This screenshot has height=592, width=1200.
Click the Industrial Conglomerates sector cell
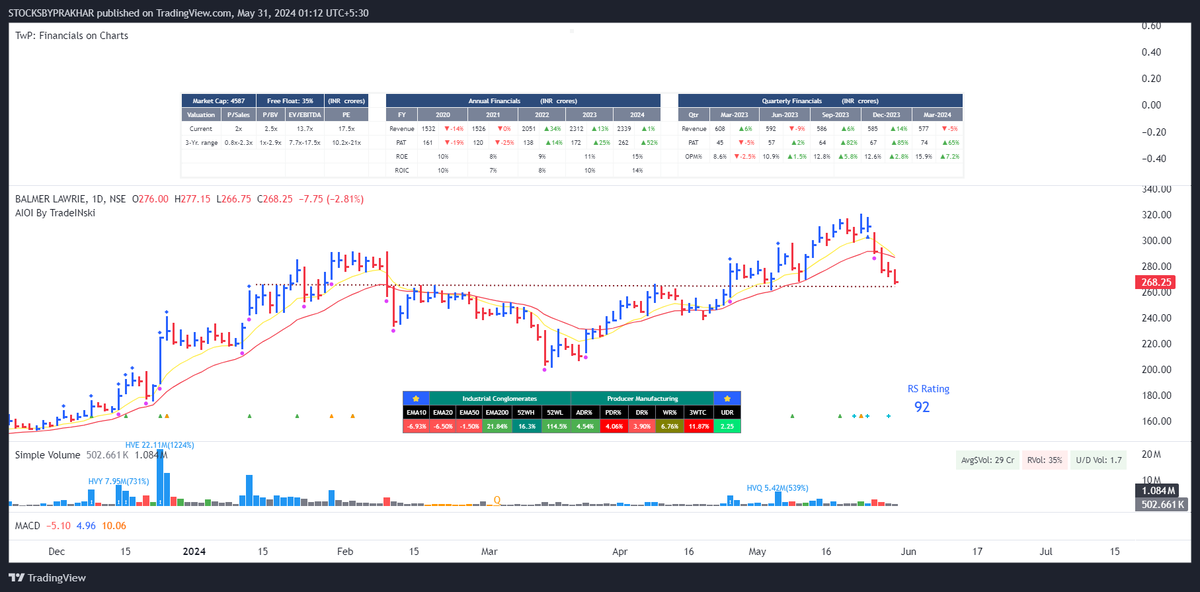(x=500, y=397)
